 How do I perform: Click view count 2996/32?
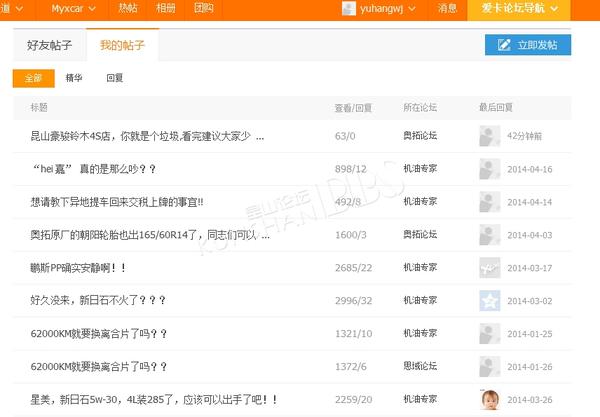[354, 301]
